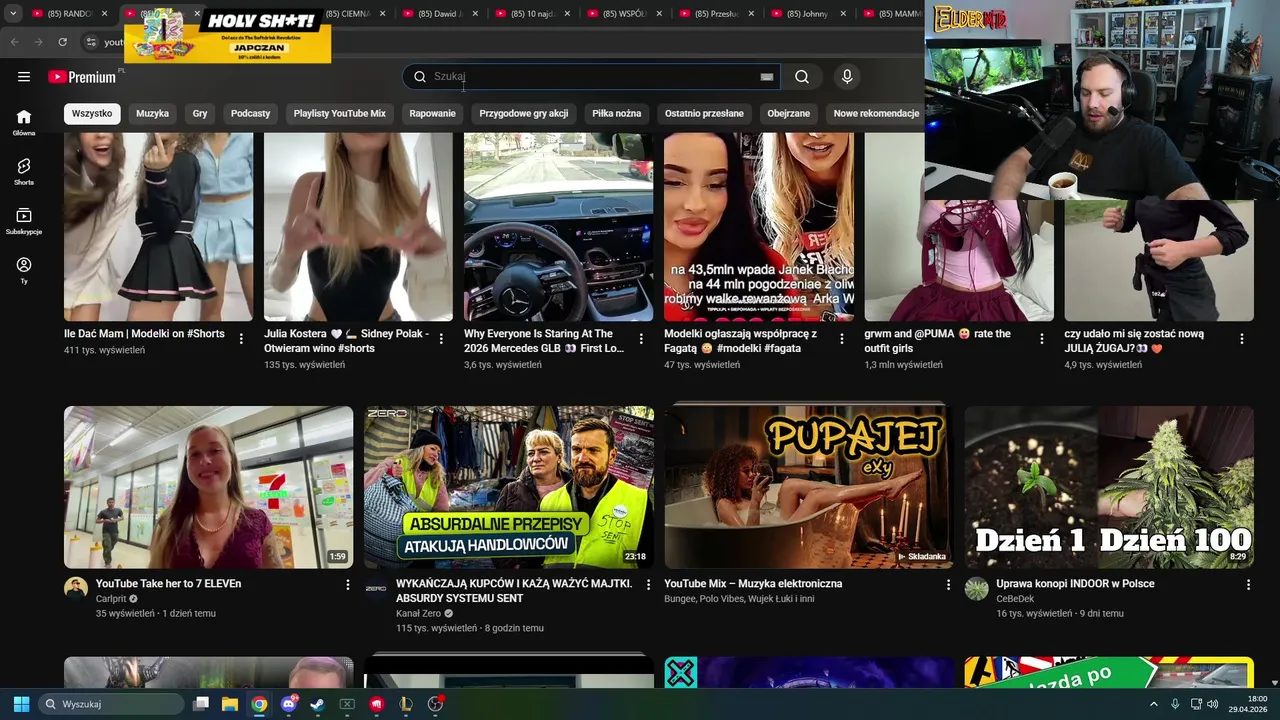Open options for grwm and @PUMA short

coord(1041,339)
